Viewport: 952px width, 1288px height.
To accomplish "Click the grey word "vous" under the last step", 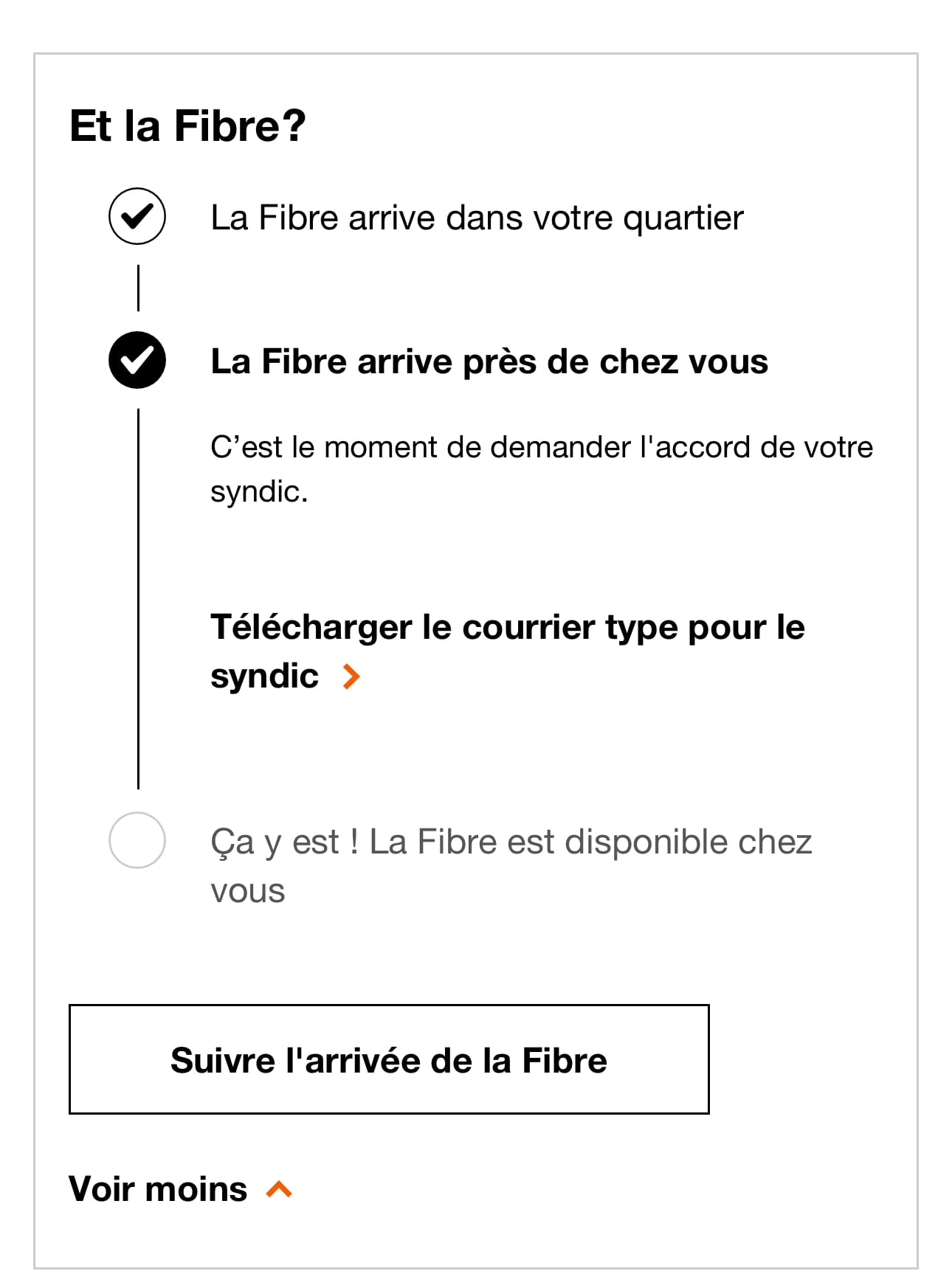I will pyautogui.click(x=248, y=891).
